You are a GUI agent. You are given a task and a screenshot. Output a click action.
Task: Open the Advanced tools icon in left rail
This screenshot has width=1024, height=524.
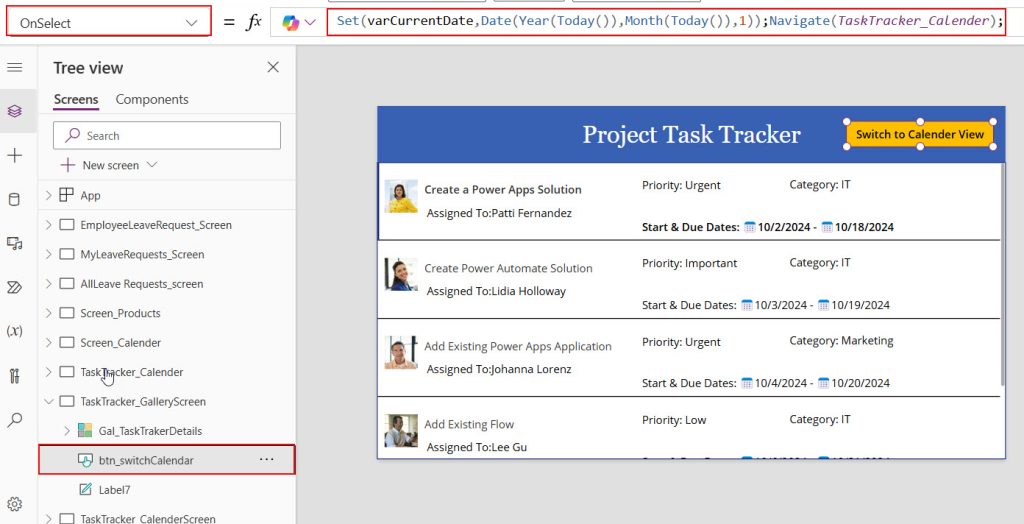click(14, 376)
